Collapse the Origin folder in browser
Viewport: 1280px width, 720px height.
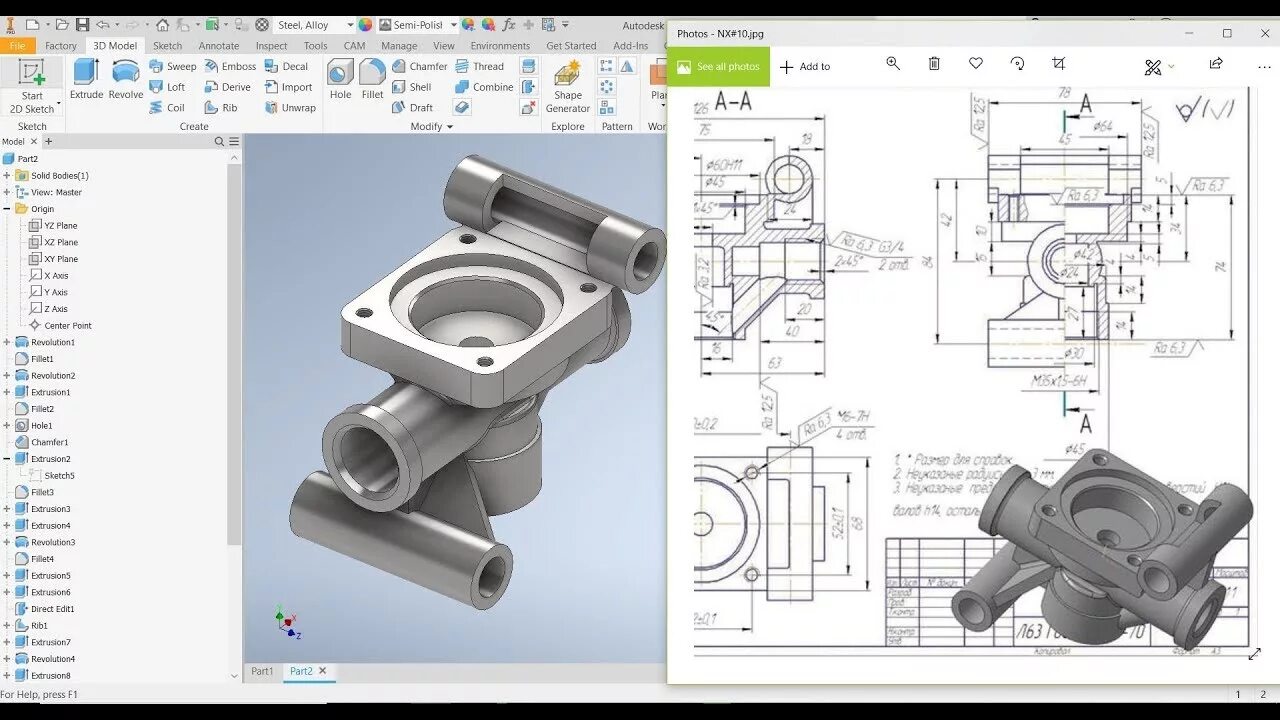point(7,209)
